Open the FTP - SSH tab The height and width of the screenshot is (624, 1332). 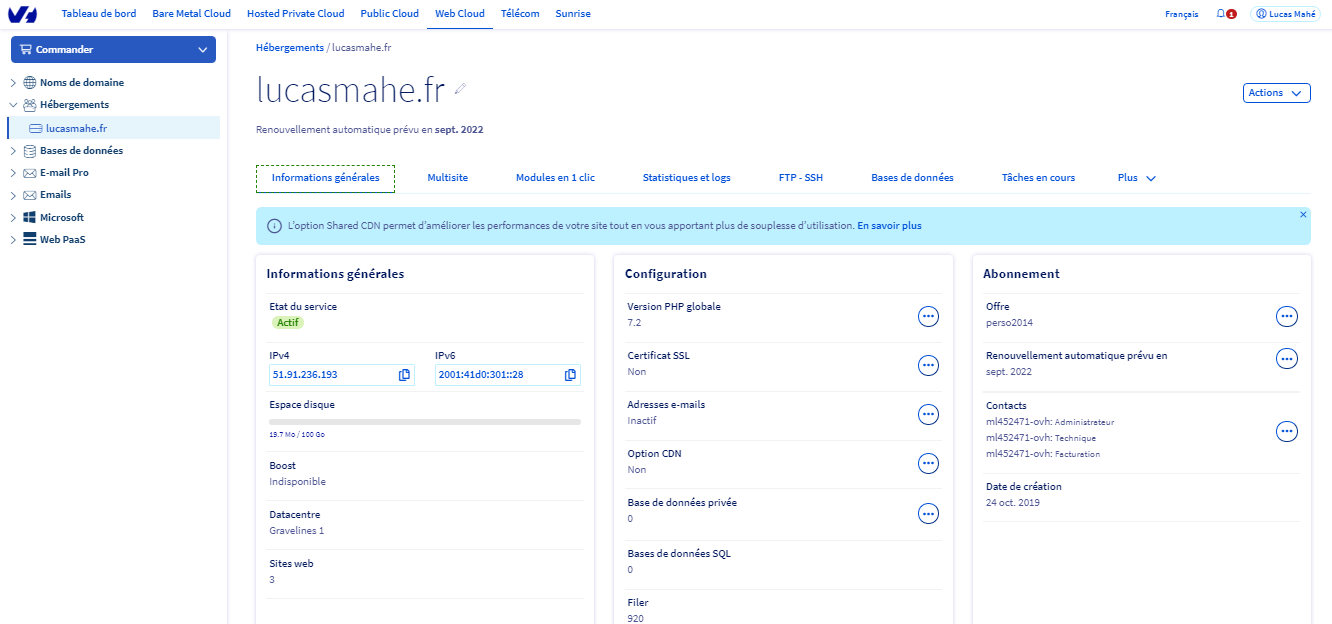(x=801, y=178)
